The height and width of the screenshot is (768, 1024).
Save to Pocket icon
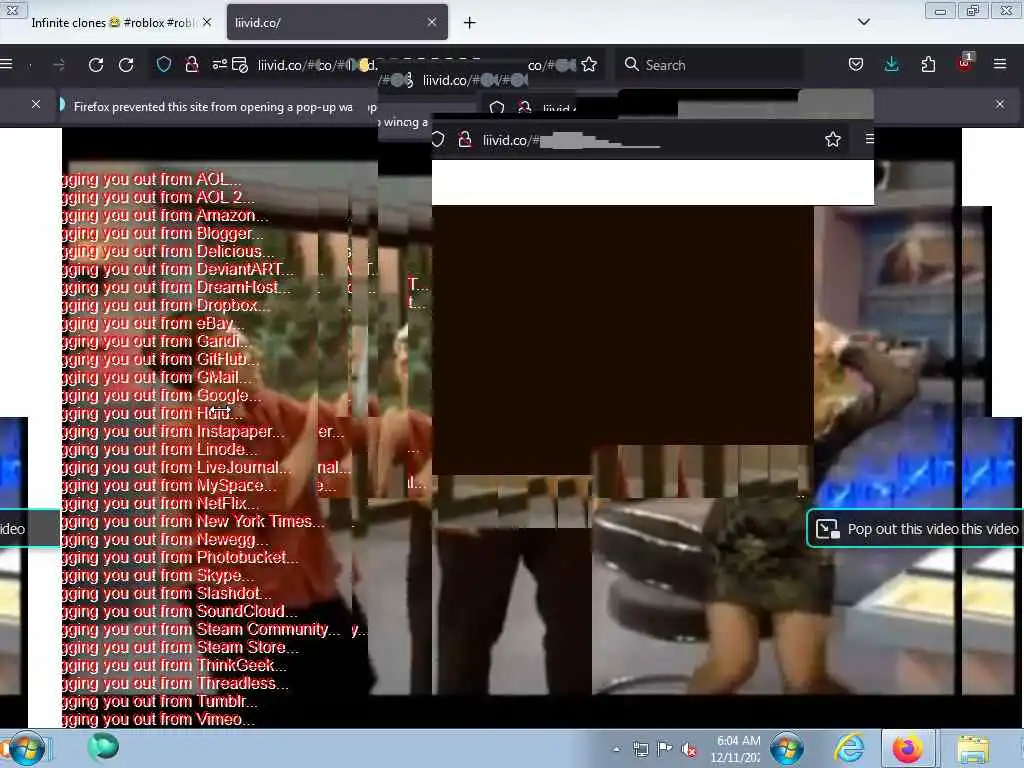(x=856, y=64)
